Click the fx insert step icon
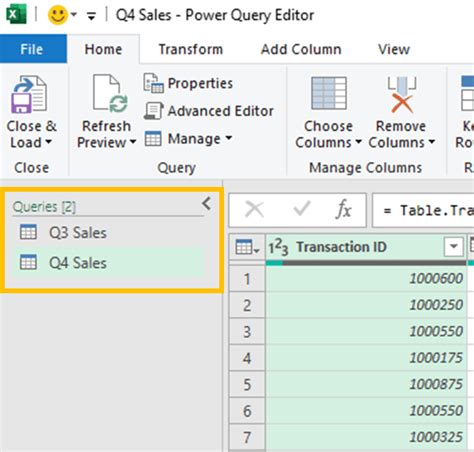474x452 pixels. pyautogui.click(x=343, y=210)
